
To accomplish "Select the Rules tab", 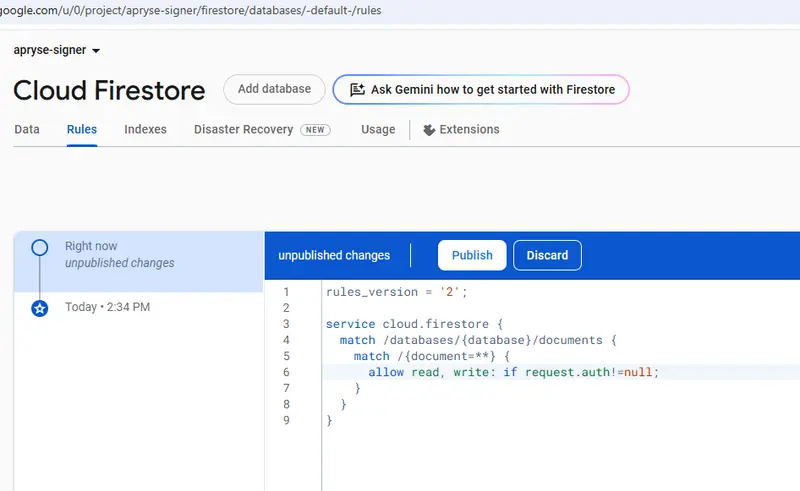I will 82,130.
